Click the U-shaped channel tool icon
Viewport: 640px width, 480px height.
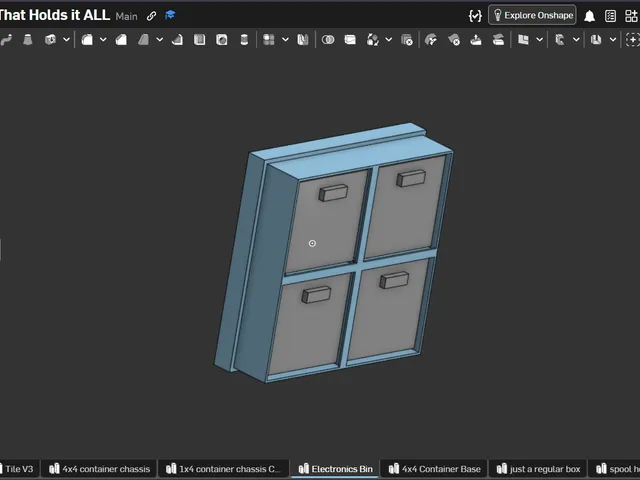(x=596, y=40)
